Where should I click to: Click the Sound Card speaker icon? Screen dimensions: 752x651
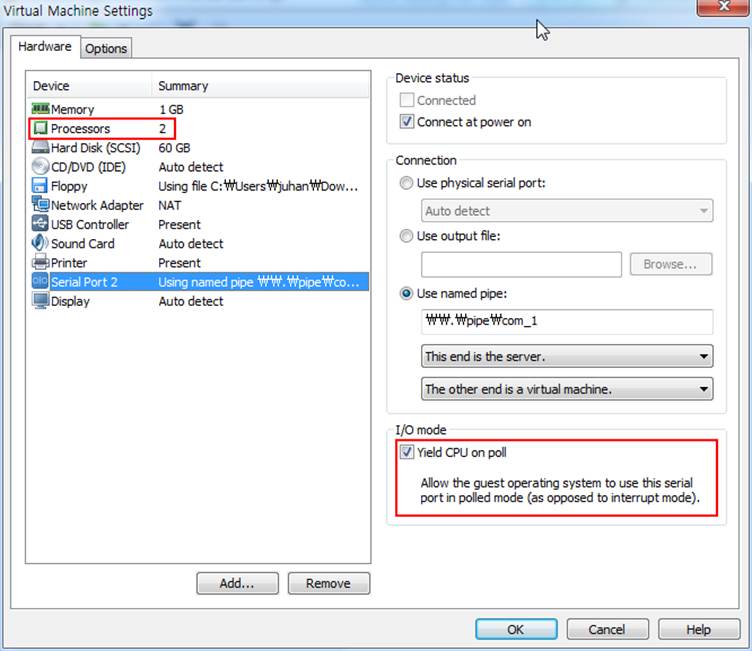click(x=40, y=243)
